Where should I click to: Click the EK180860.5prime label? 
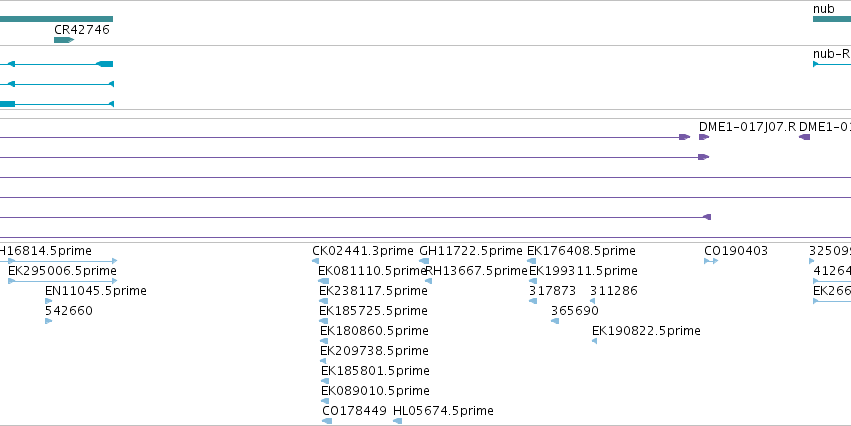[374, 331]
